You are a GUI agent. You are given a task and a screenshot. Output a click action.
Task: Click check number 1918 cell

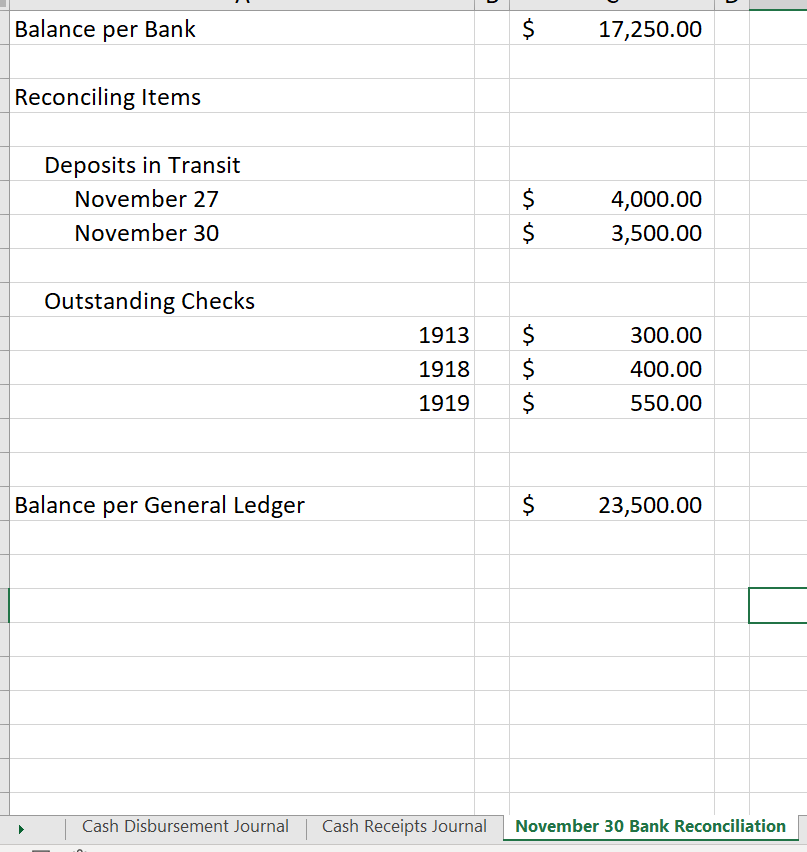[x=242, y=368]
